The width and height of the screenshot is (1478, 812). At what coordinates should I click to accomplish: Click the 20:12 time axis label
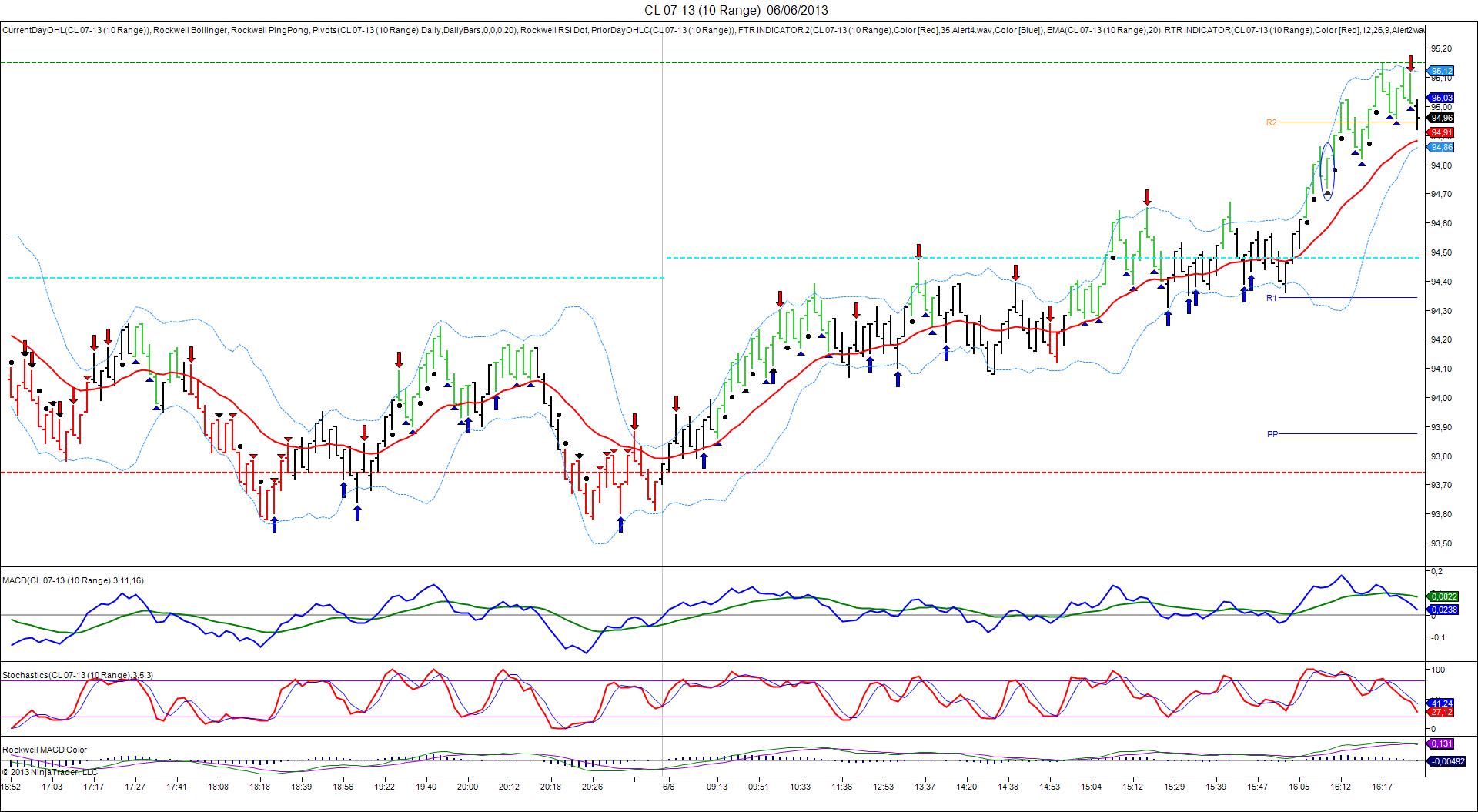click(509, 787)
